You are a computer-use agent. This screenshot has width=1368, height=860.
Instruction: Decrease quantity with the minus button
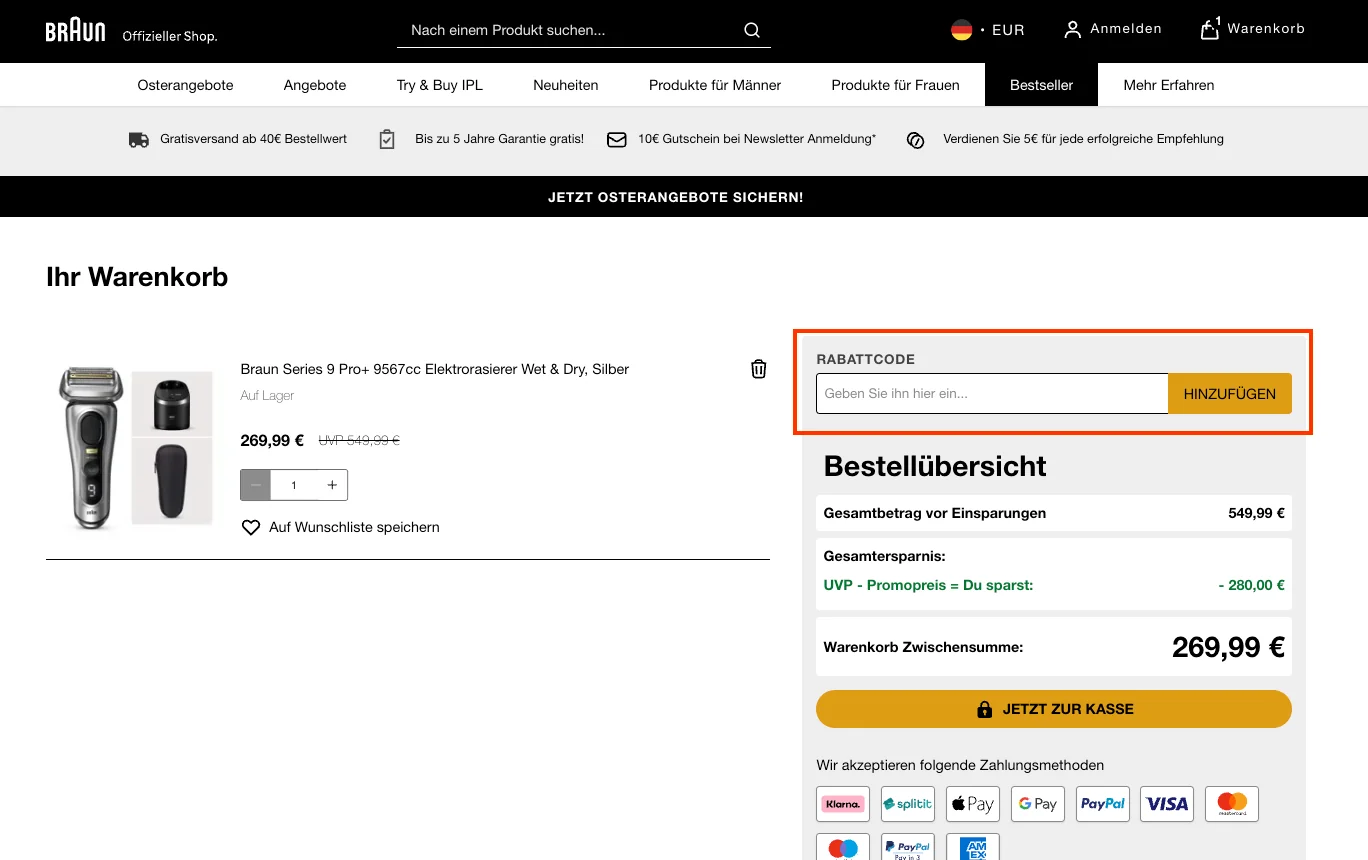256,485
